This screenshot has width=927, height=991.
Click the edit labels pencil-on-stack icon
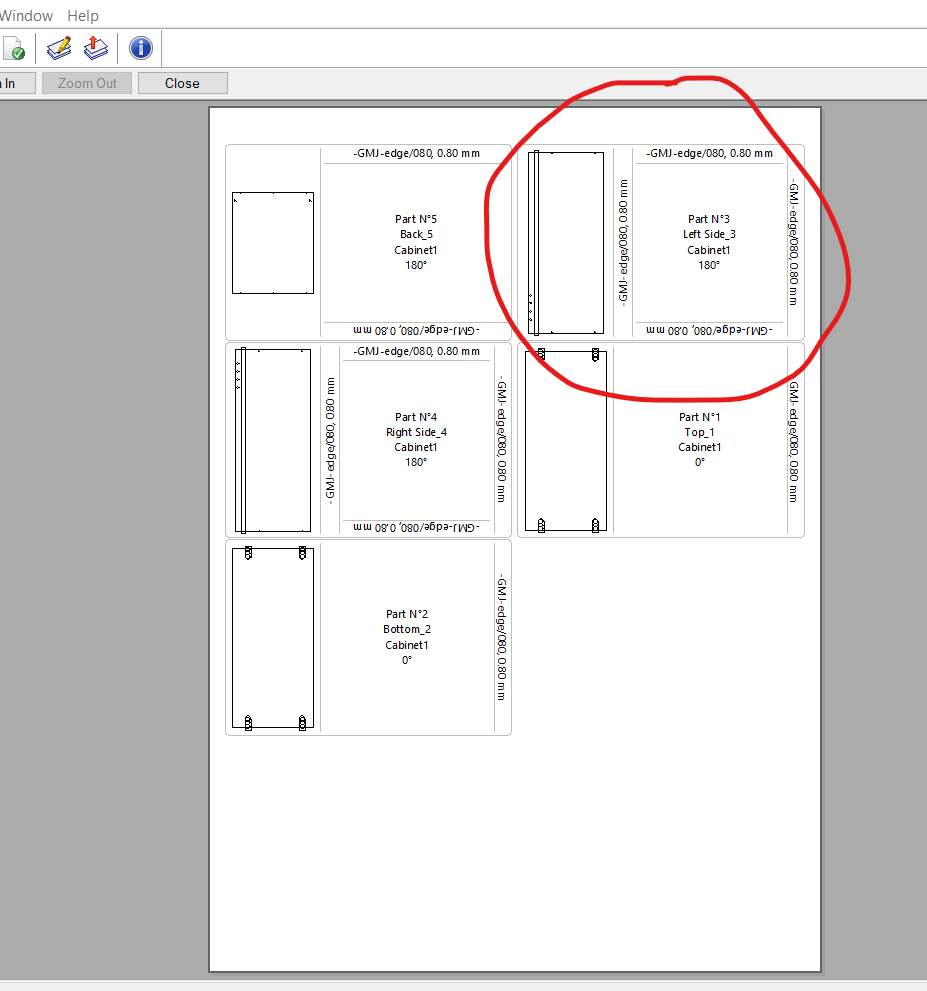[x=59, y=48]
